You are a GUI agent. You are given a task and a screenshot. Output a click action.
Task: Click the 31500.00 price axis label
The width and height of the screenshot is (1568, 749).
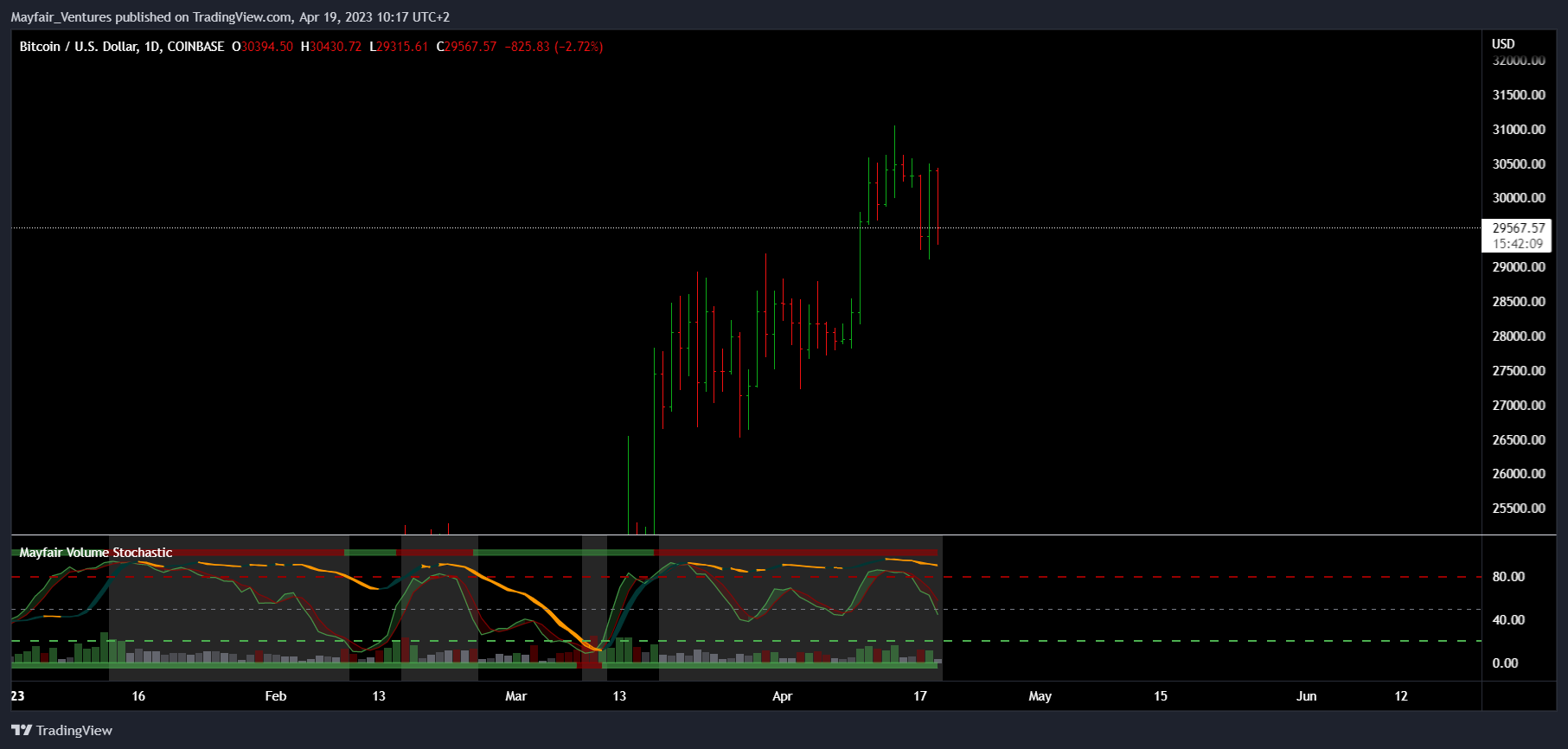click(1519, 95)
